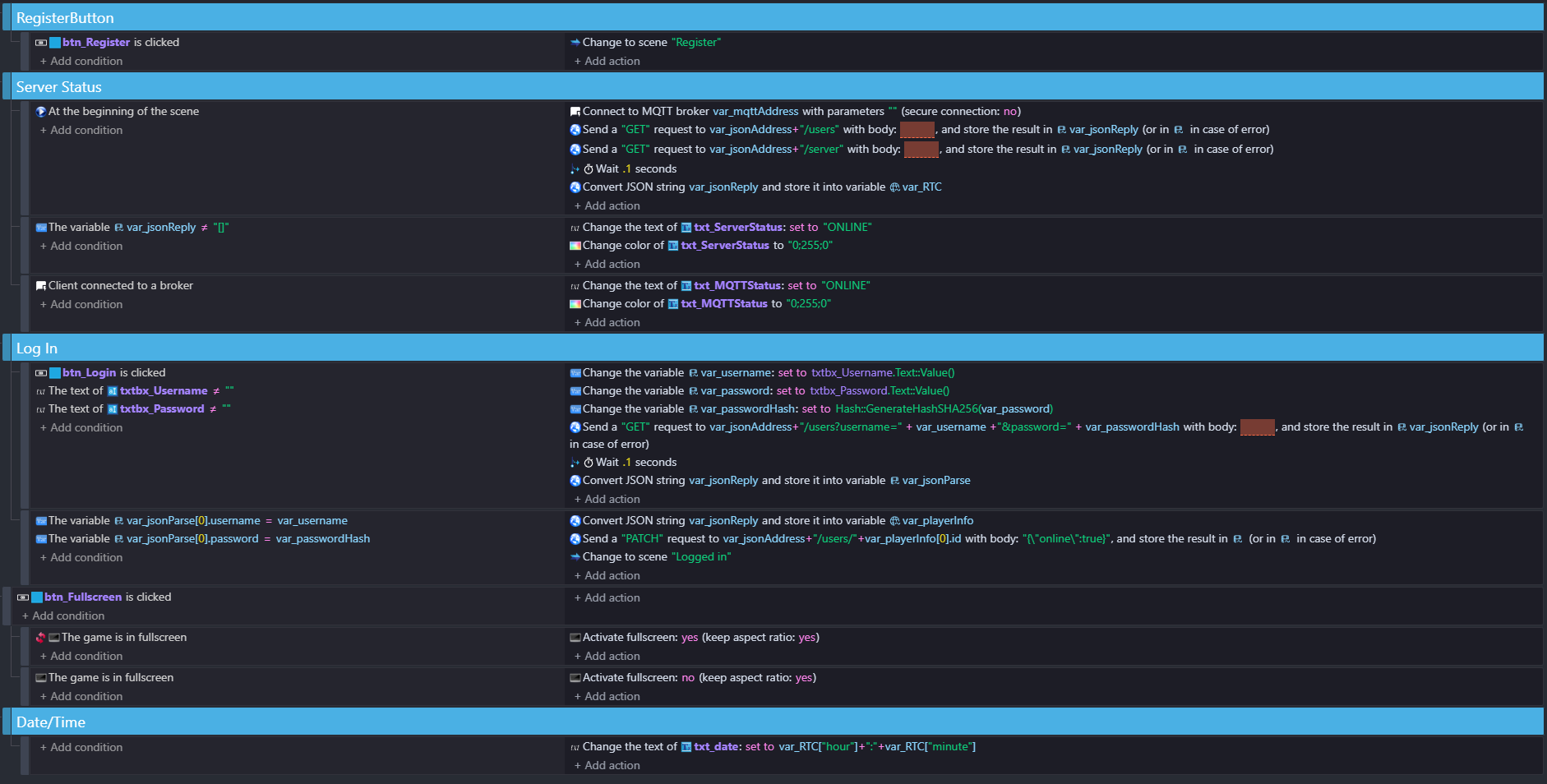Click the "(secure connection: no)" parameter

point(961,112)
